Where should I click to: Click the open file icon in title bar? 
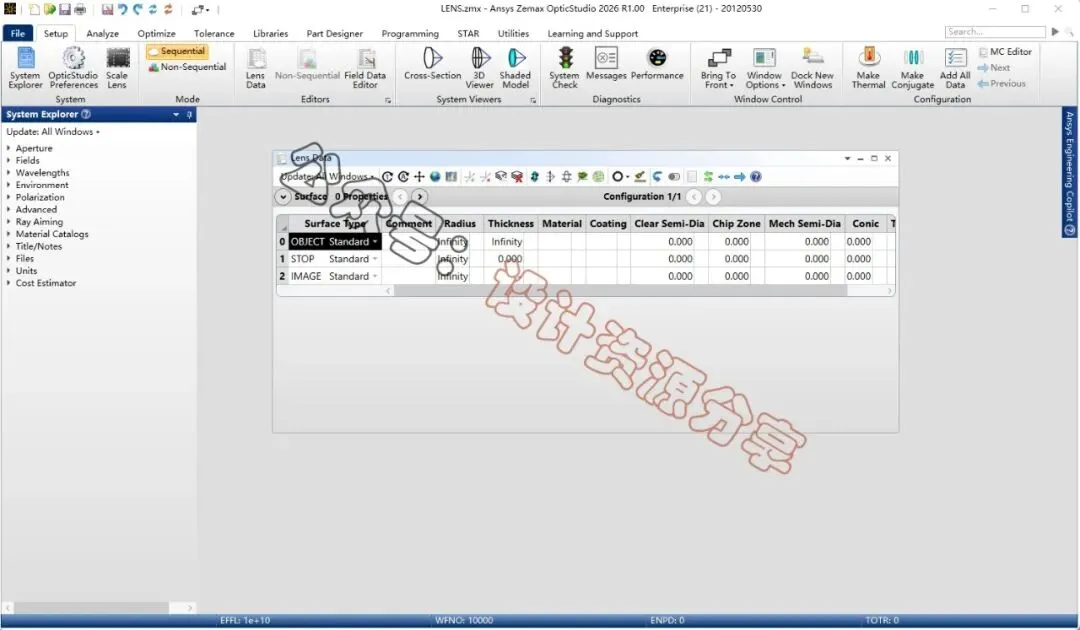click(x=50, y=9)
